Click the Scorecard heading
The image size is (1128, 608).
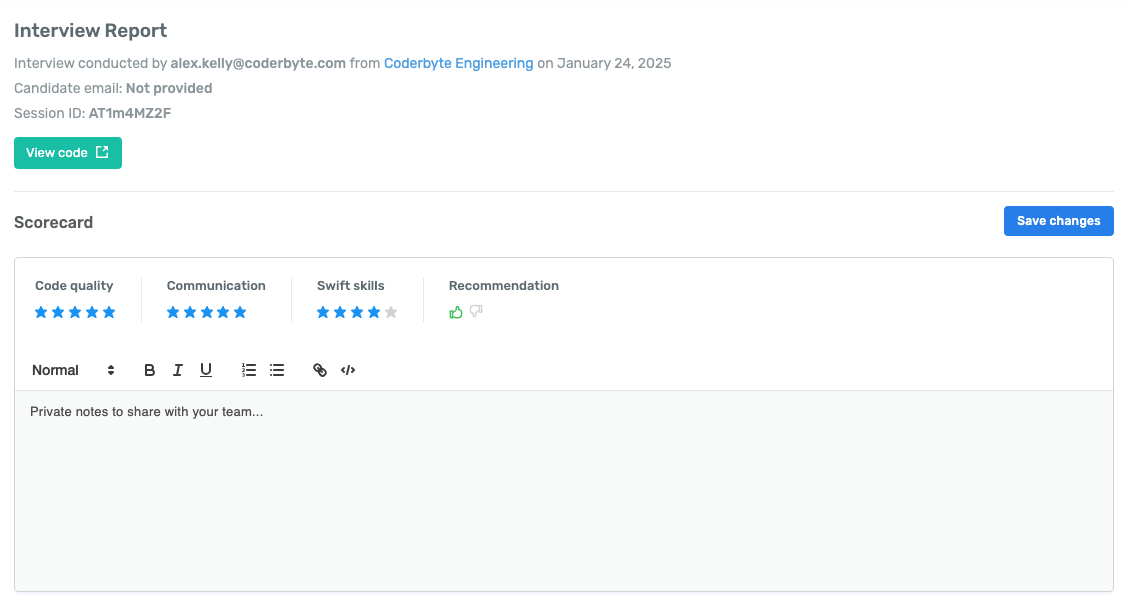coord(53,222)
